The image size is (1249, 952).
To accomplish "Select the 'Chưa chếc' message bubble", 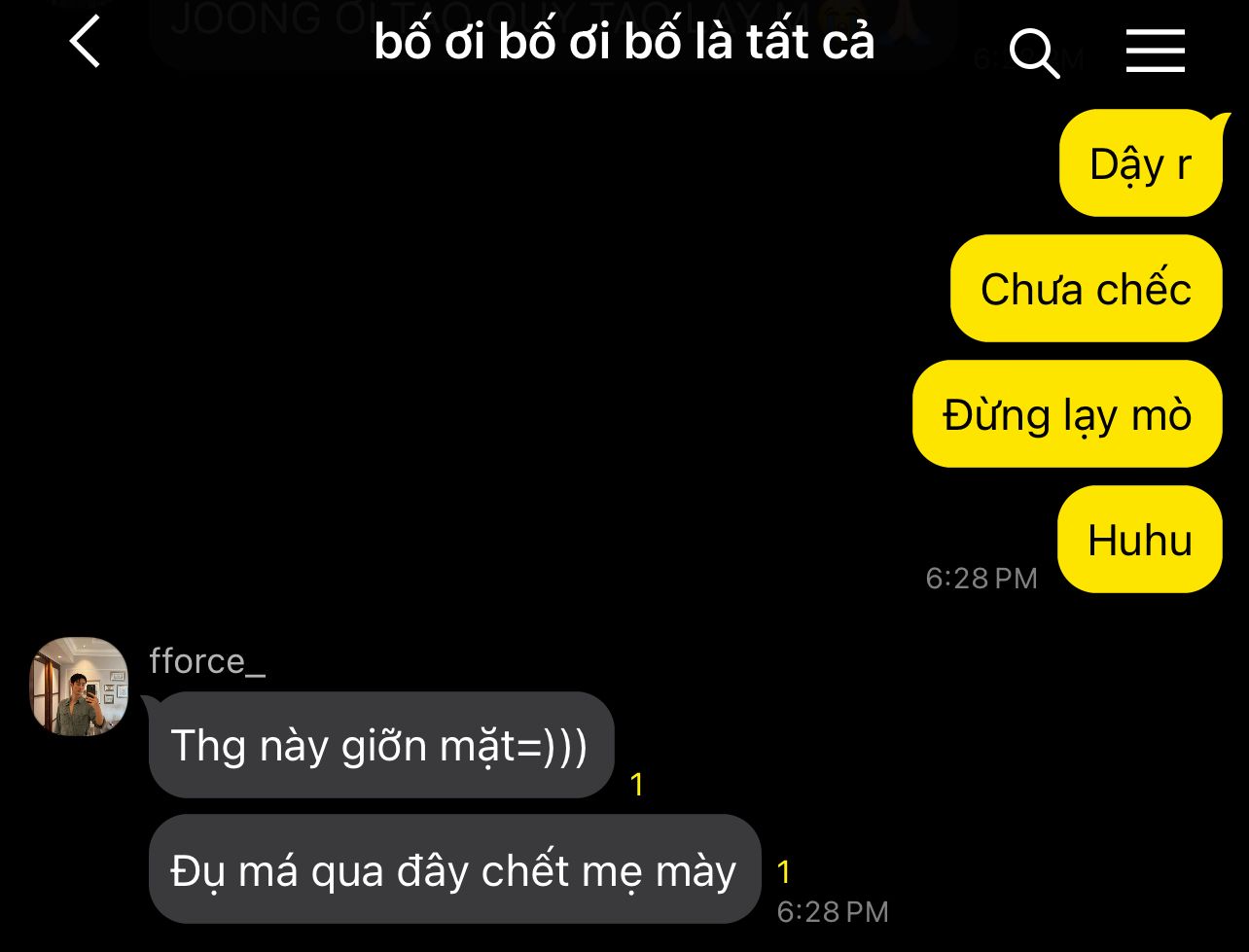I will click(x=1086, y=289).
